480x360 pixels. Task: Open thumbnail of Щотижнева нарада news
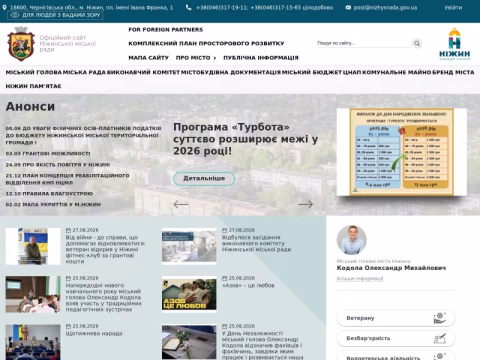click(x=33, y=342)
